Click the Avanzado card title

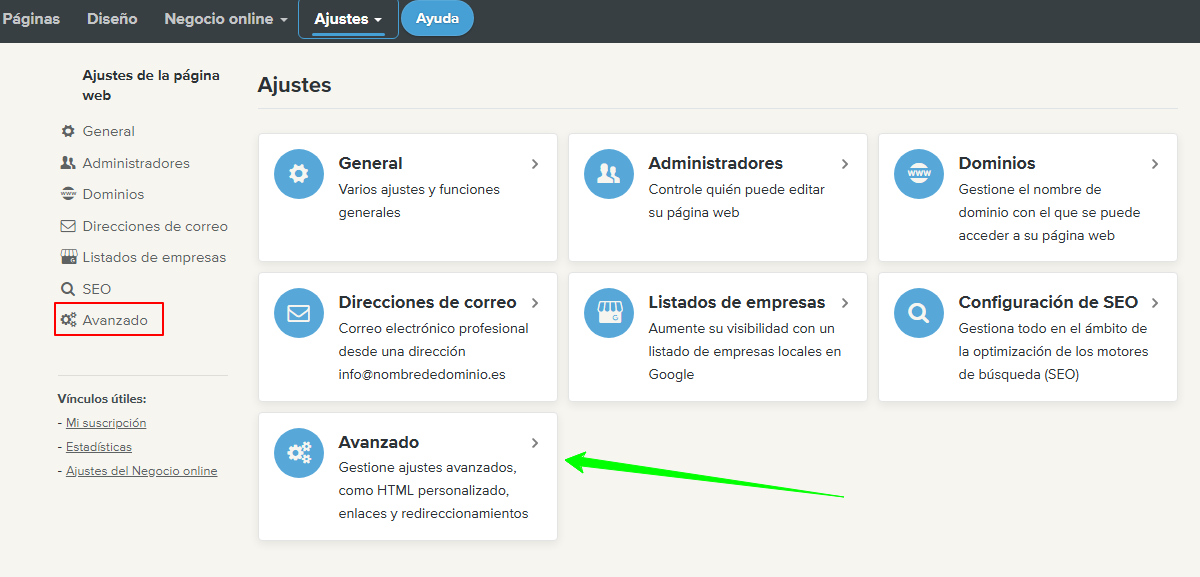[379, 442]
